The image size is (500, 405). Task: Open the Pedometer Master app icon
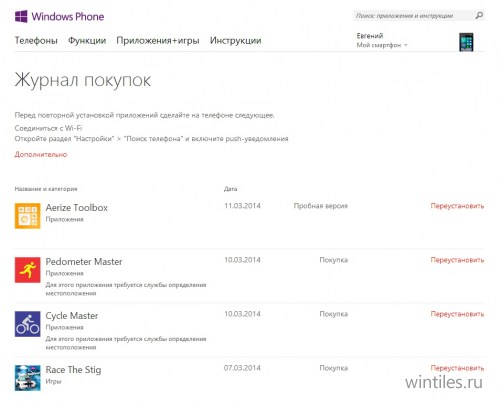point(27,270)
